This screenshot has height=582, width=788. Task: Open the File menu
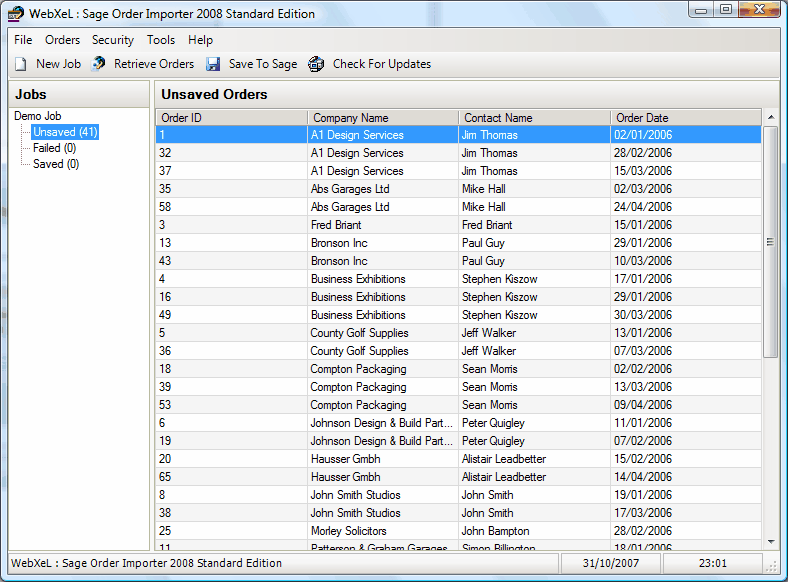coord(23,40)
